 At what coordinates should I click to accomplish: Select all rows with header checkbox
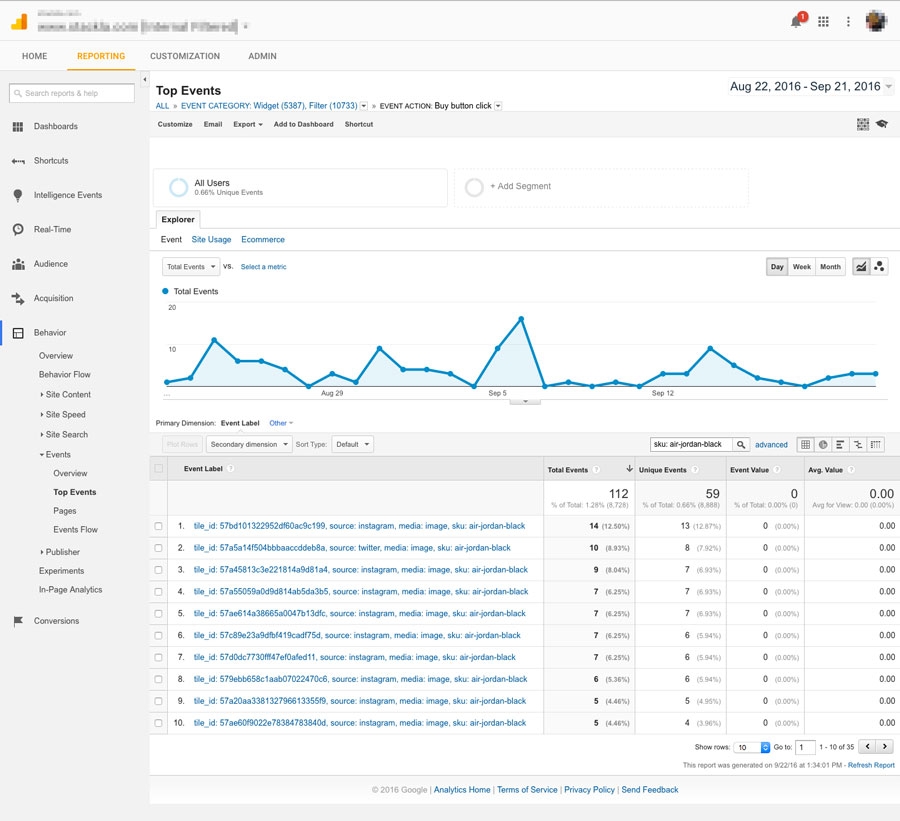tap(158, 468)
